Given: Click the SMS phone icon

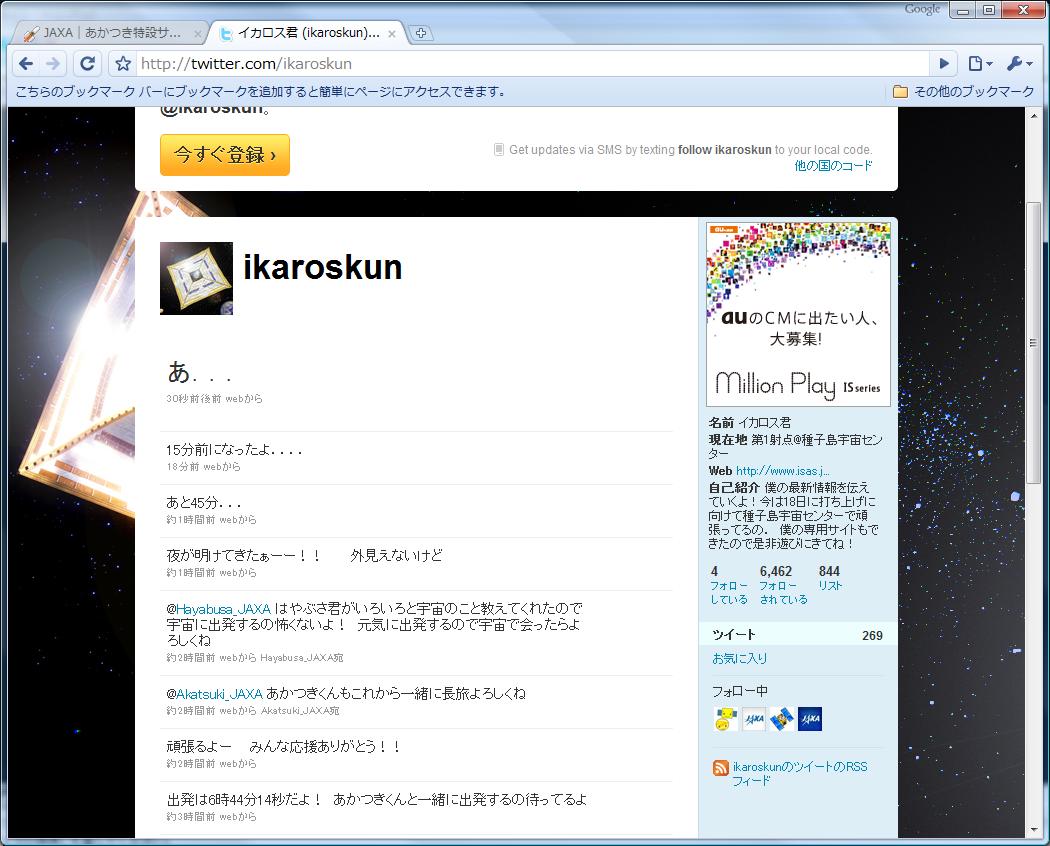Looking at the screenshot, I should point(499,149).
